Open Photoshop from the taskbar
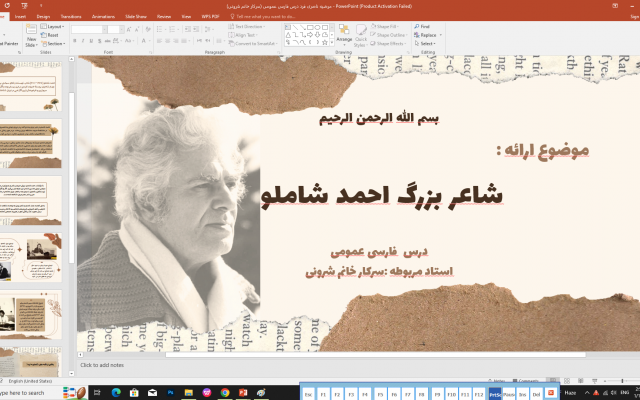640x400 pixels. click(x=170, y=393)
